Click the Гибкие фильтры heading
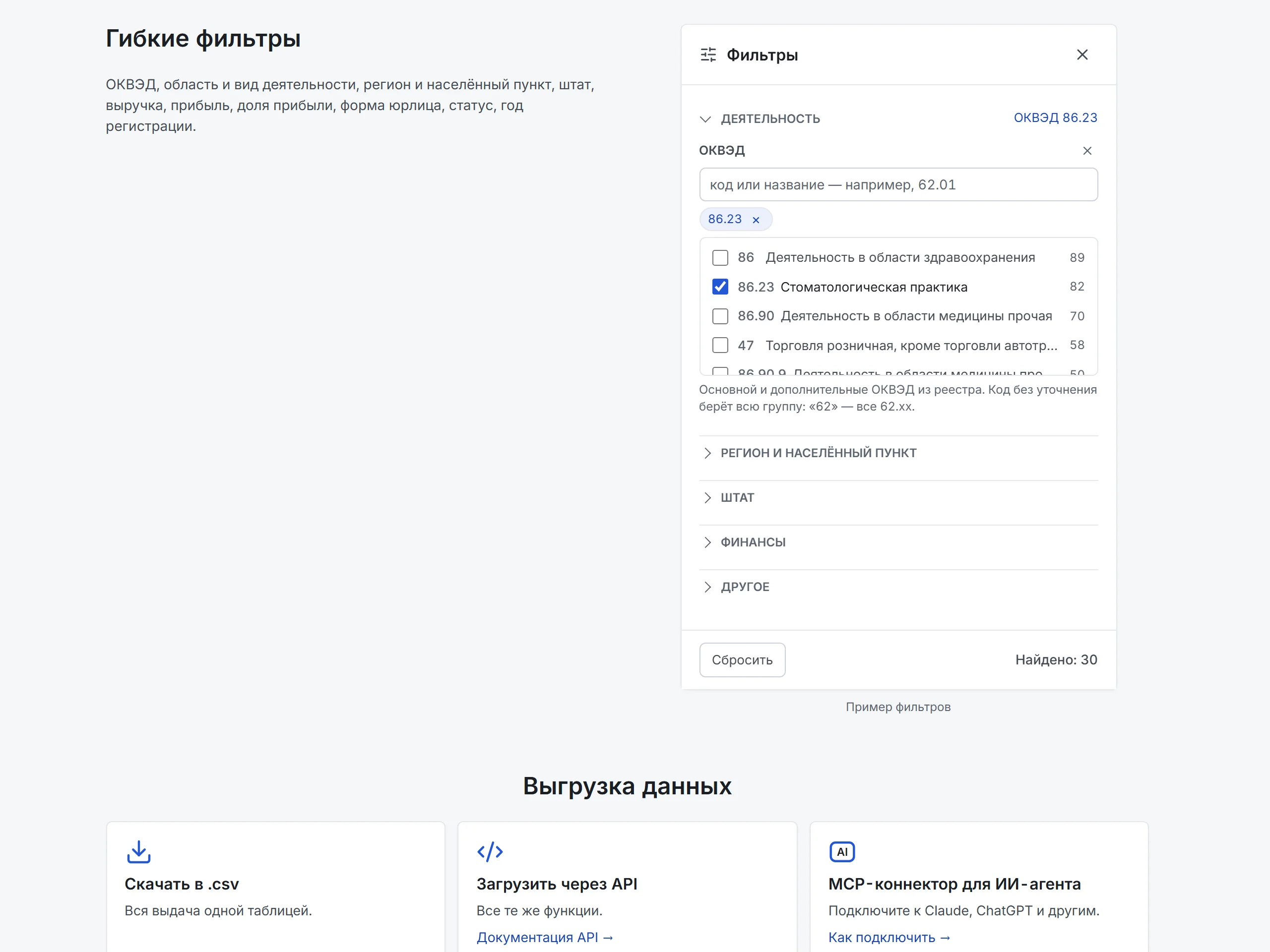 pos(203,39)
